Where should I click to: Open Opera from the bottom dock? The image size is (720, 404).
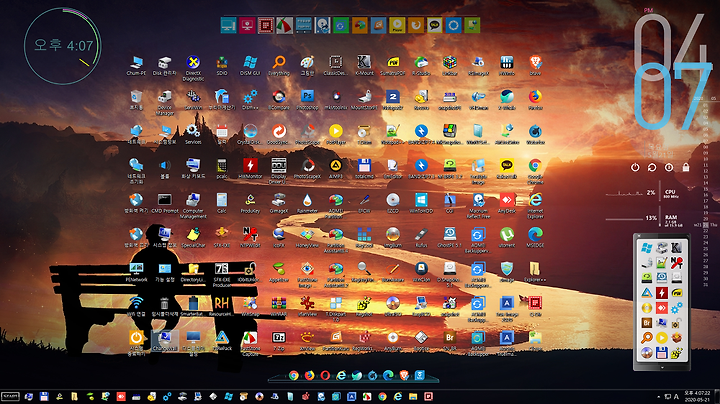[x=325, y=376]
